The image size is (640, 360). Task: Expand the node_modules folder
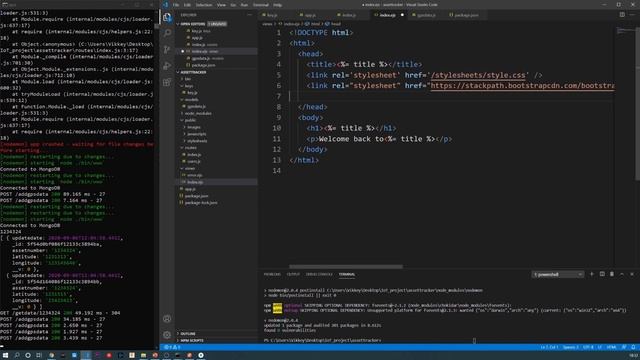198,113
